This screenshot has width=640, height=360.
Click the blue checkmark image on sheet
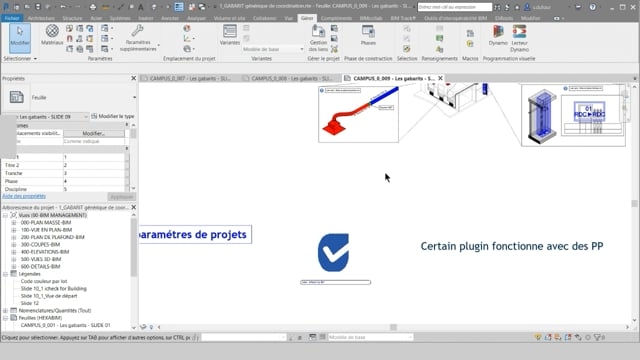[x=333, y=253]
